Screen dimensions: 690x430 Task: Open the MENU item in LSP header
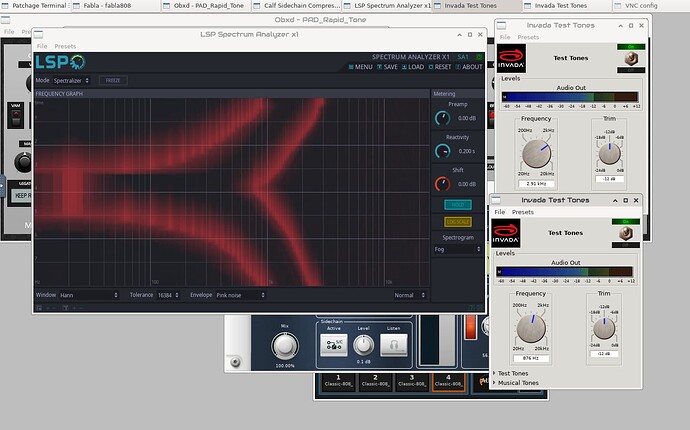(x=360, y=67)
